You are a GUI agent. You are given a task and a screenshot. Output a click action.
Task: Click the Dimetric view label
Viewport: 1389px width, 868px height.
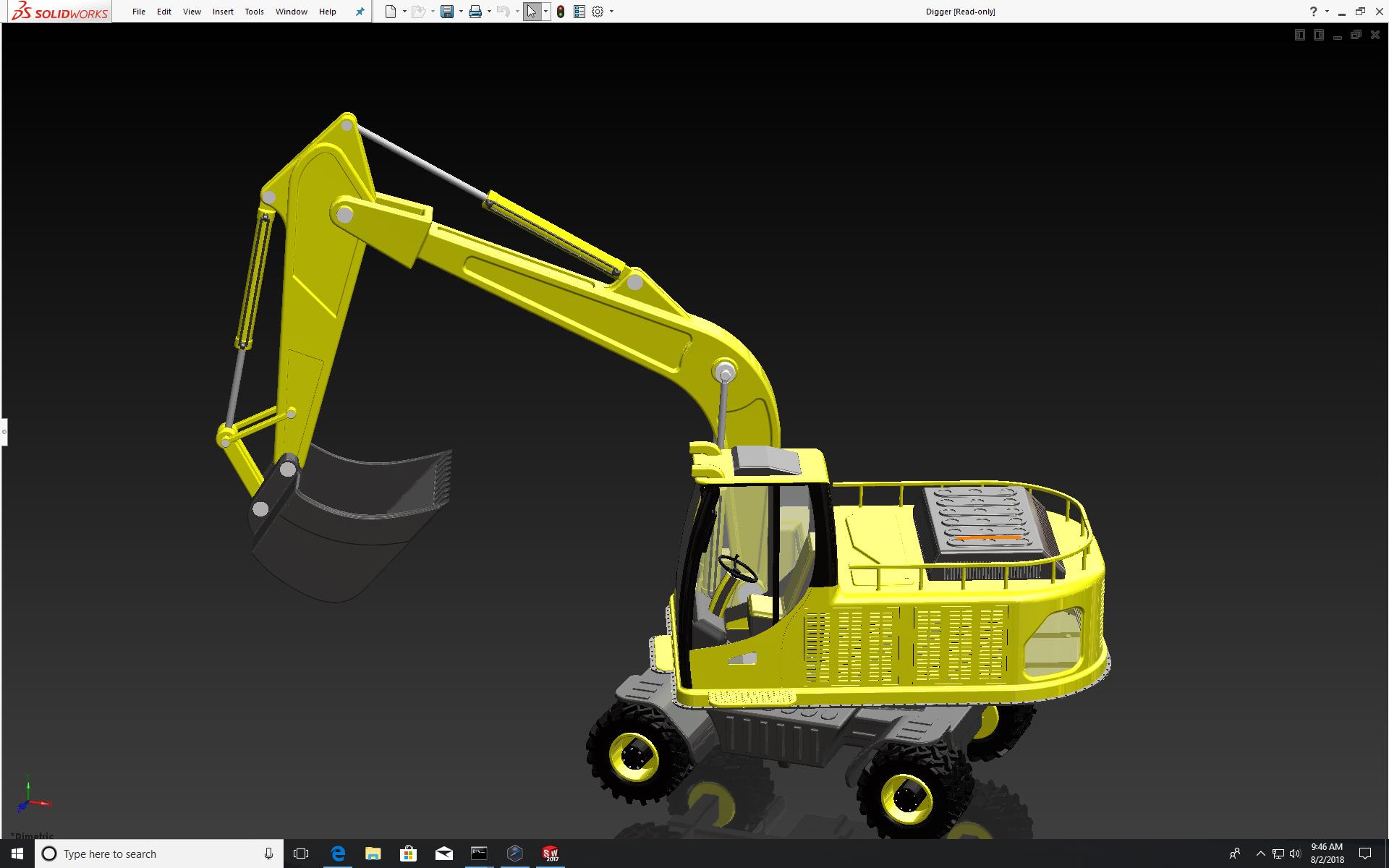click(x=33, y=835)
